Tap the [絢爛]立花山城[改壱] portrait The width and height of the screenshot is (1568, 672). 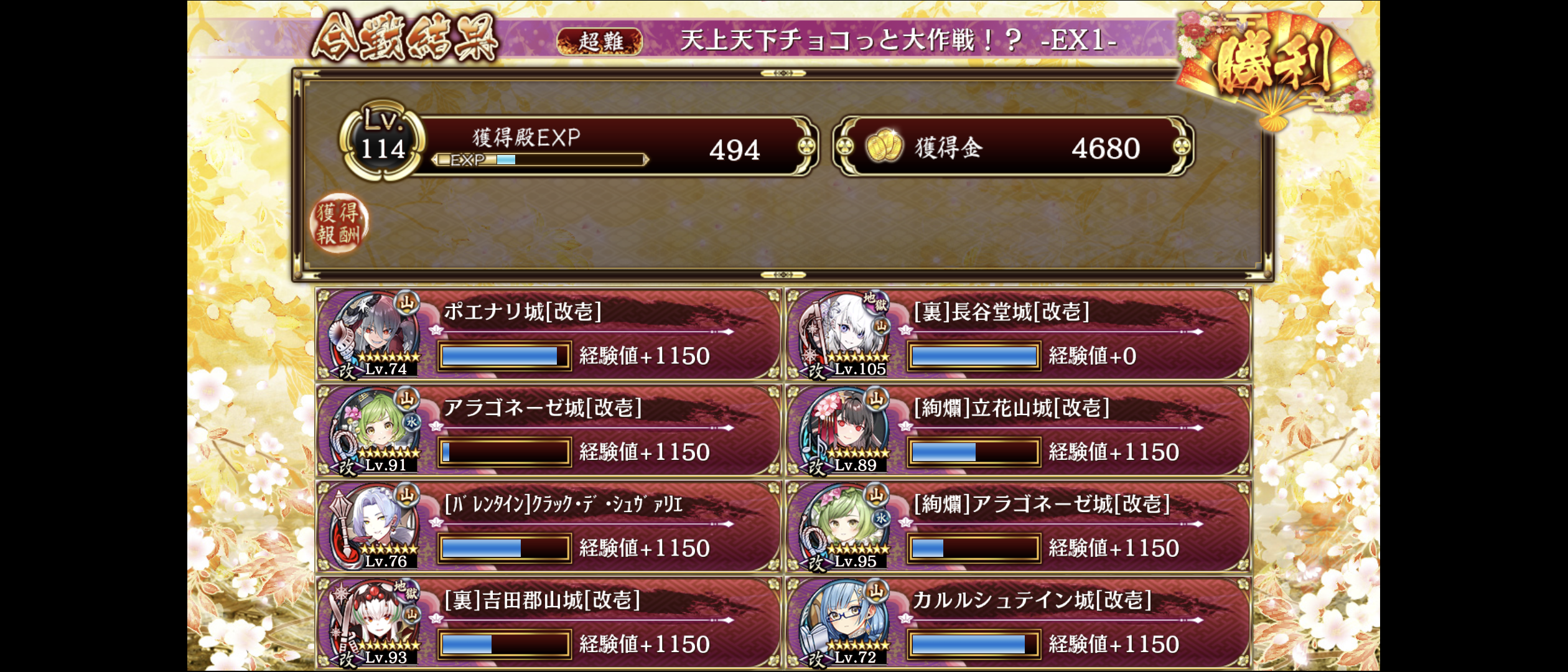pos(845,431)
